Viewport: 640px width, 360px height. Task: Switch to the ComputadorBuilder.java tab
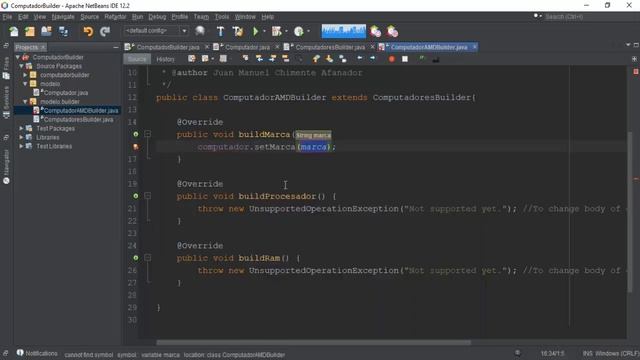pos(168,47)
